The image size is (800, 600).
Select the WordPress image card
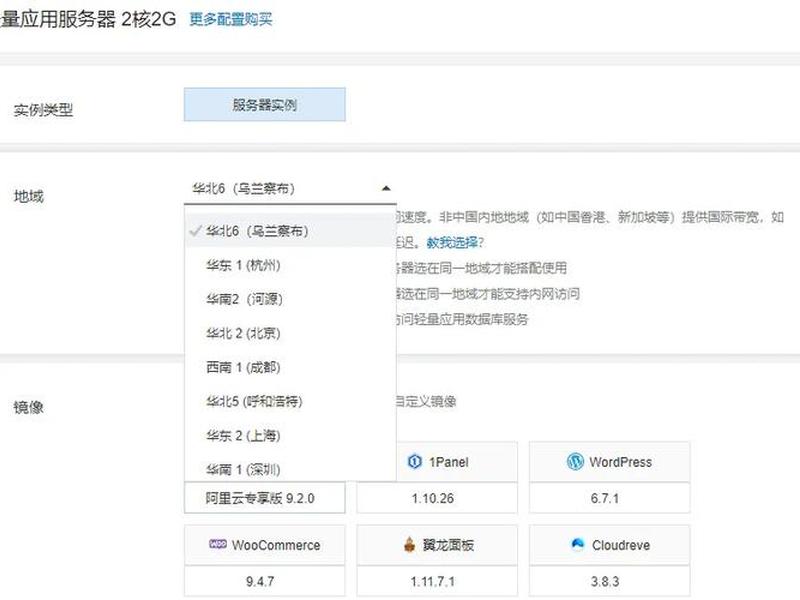609,462
